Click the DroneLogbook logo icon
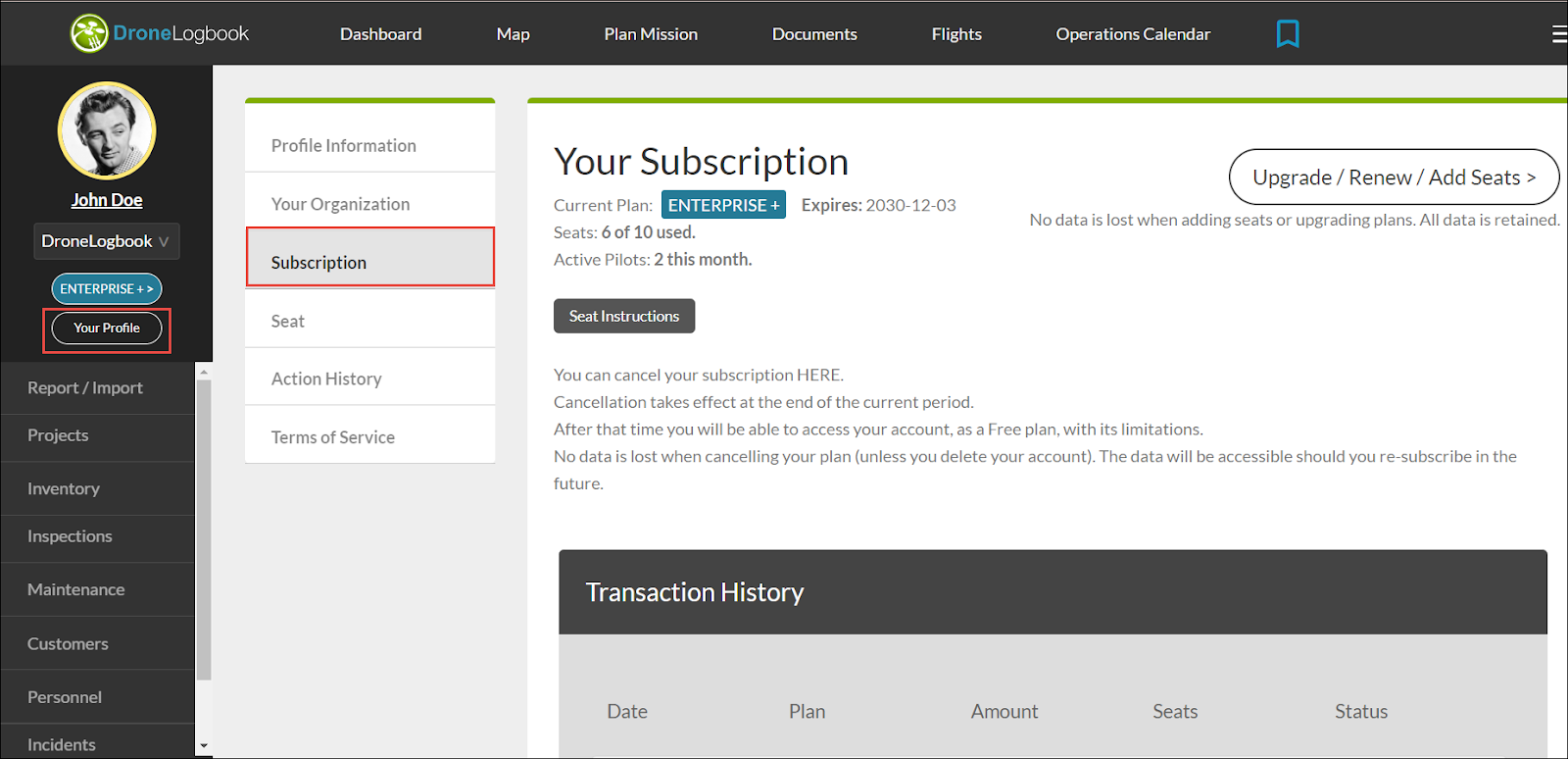 pyautogui.click(x=89, y=33)
